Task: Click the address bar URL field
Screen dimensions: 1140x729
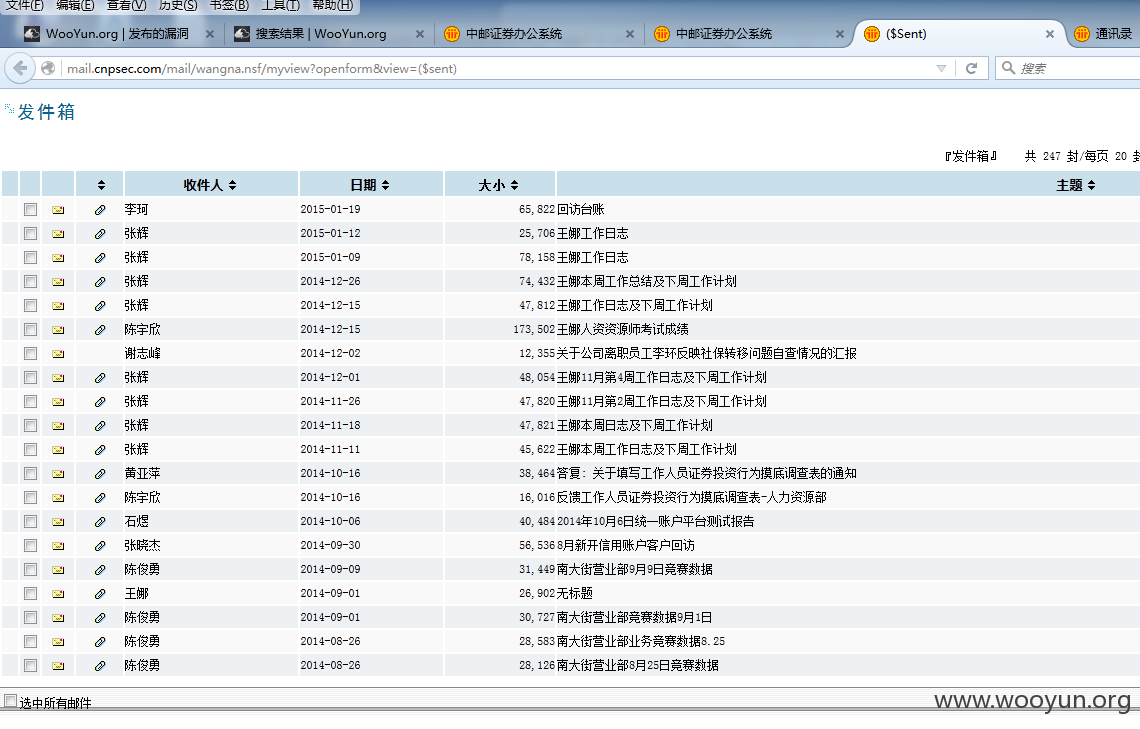Action: click(x=494, y=68)
